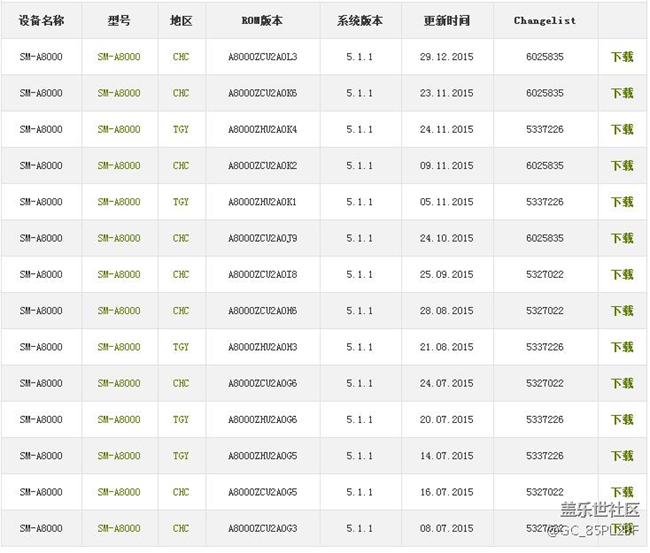Click 下载 for the A8000ZCU2AOG6 row

click(622, 383)
